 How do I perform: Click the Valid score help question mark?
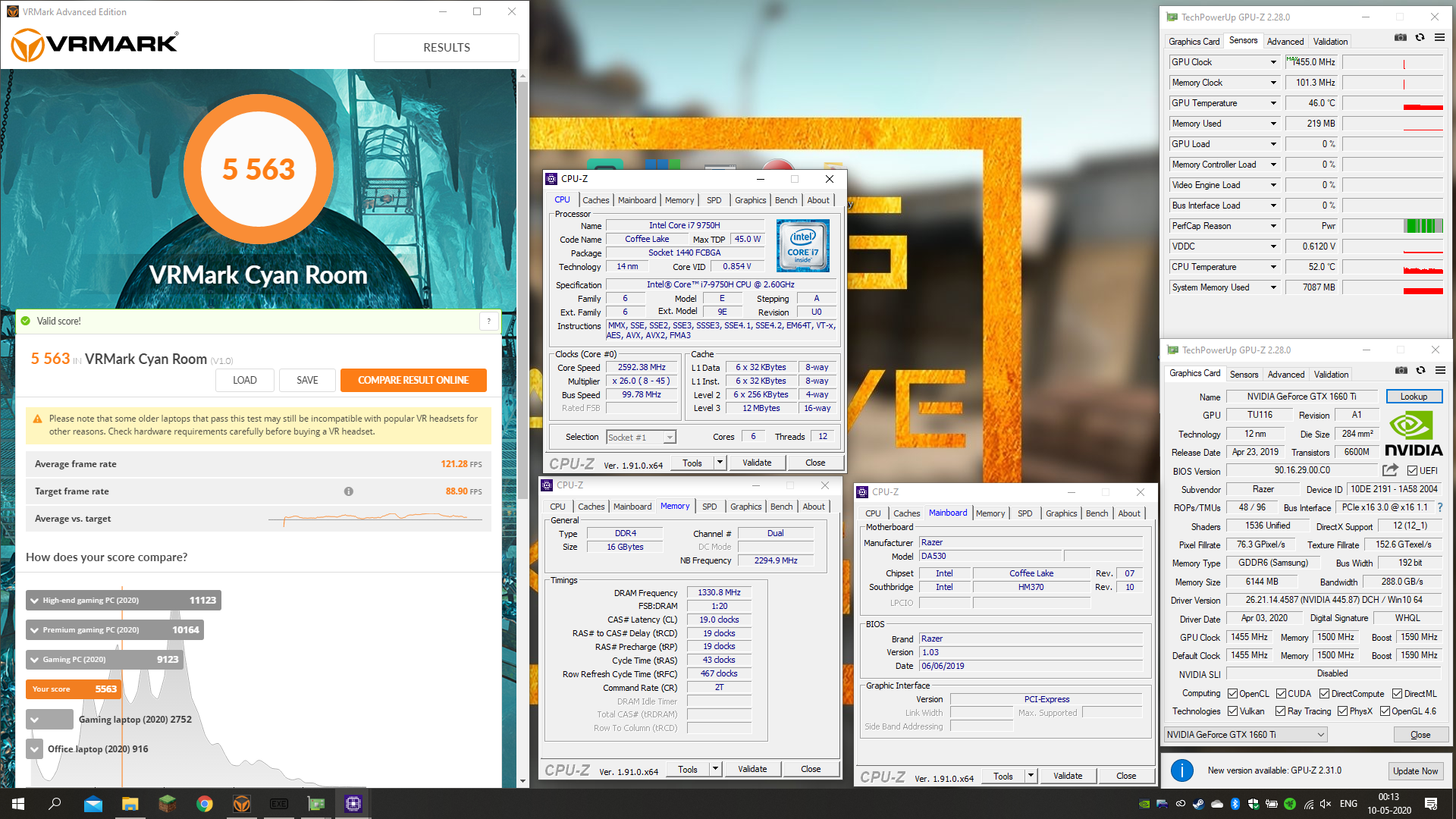pyautogui.click(x=489, y=322)
